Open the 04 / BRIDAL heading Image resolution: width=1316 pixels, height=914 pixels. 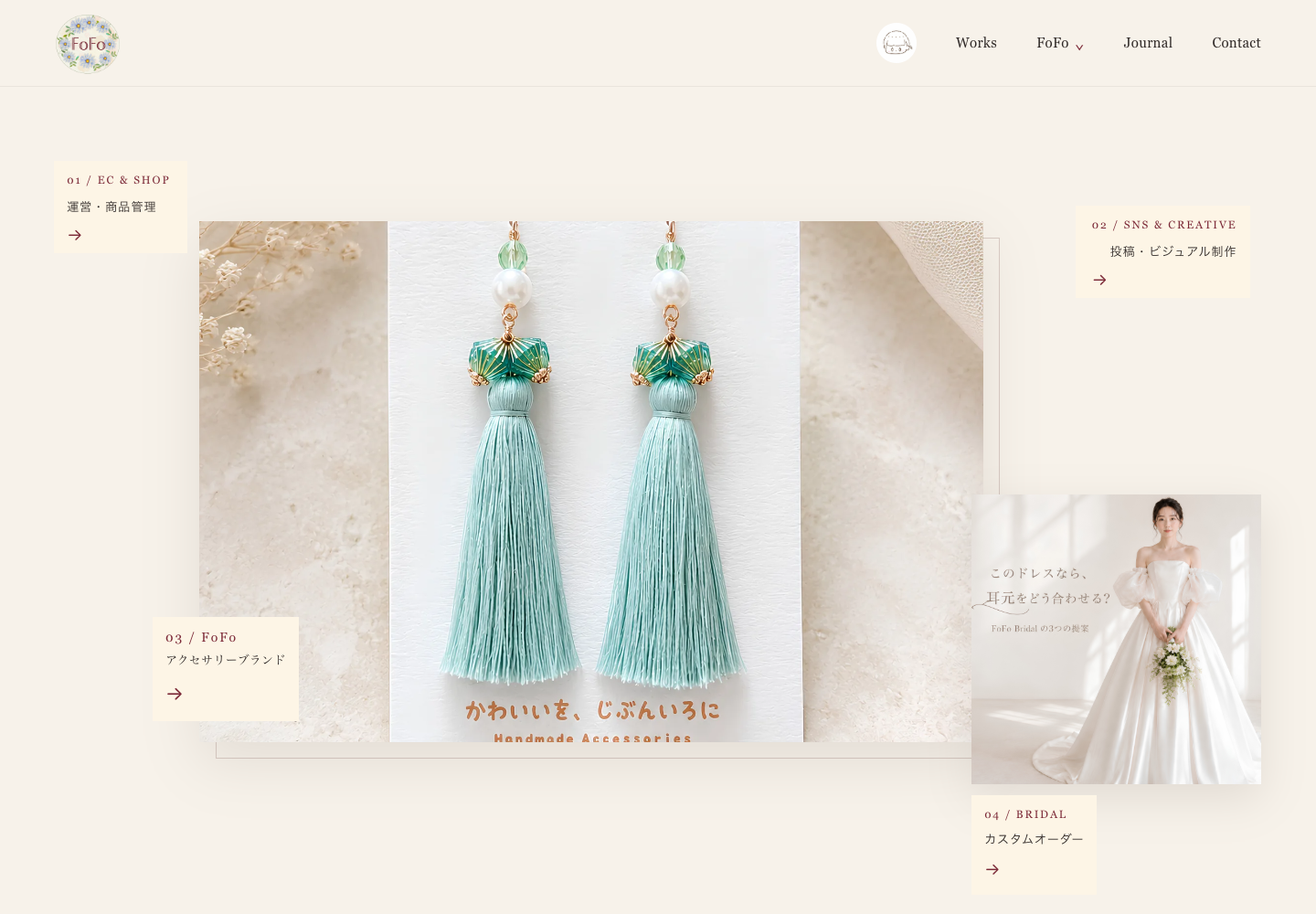point(1025,814)
